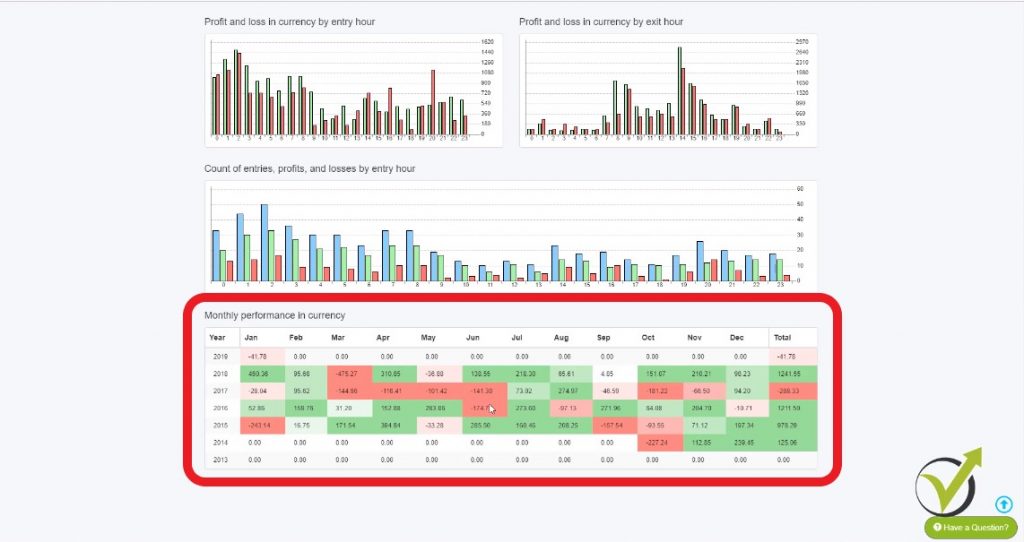Screen dimensions: 1024x542
Task: Open the Have a Question? chat button
Action: (970, 527)
